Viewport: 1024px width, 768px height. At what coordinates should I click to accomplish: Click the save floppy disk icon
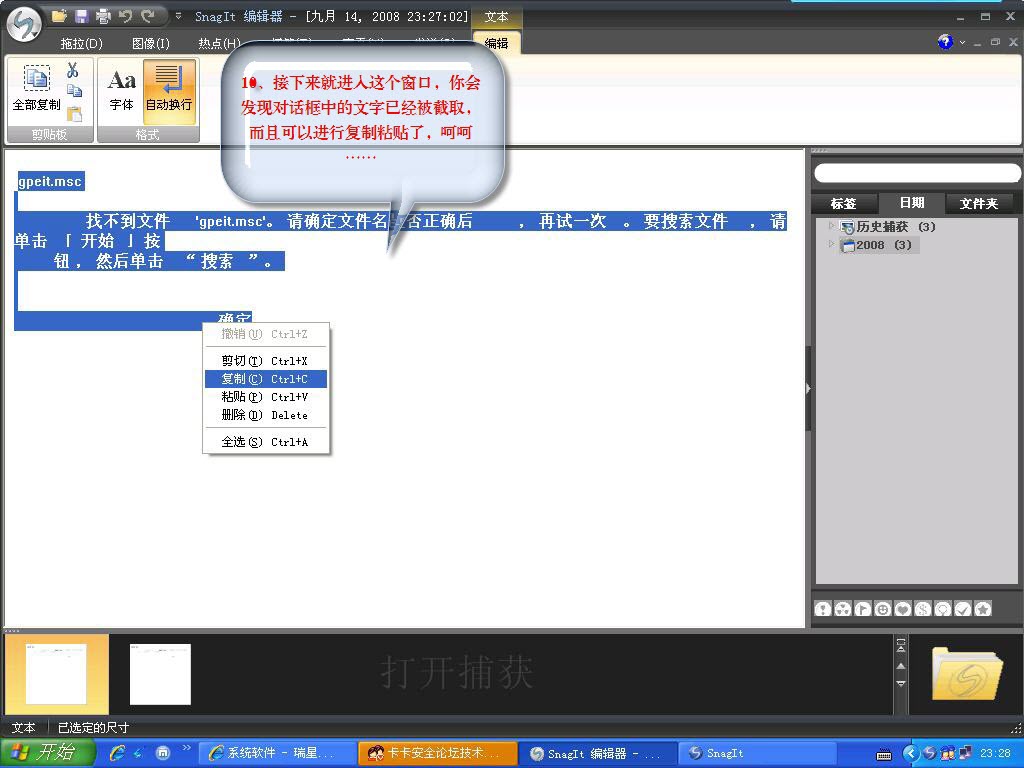coord(81,16)
